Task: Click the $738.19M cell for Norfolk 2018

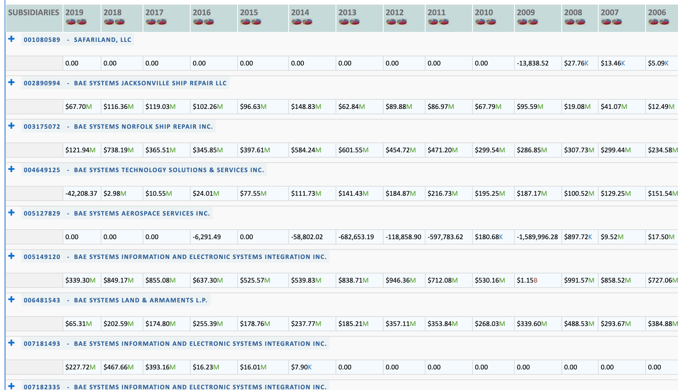Action: coord(122,150)
